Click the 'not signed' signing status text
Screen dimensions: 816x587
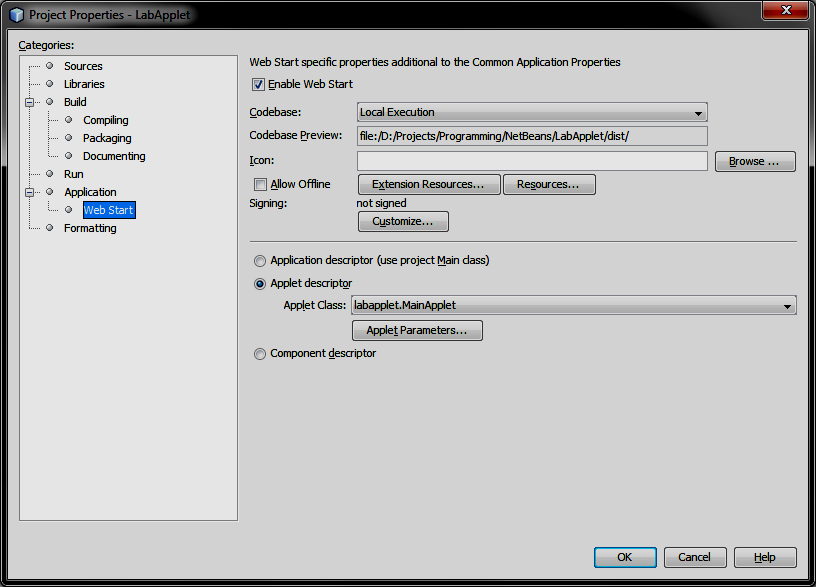pyautogui.click(x=381, y=203)
